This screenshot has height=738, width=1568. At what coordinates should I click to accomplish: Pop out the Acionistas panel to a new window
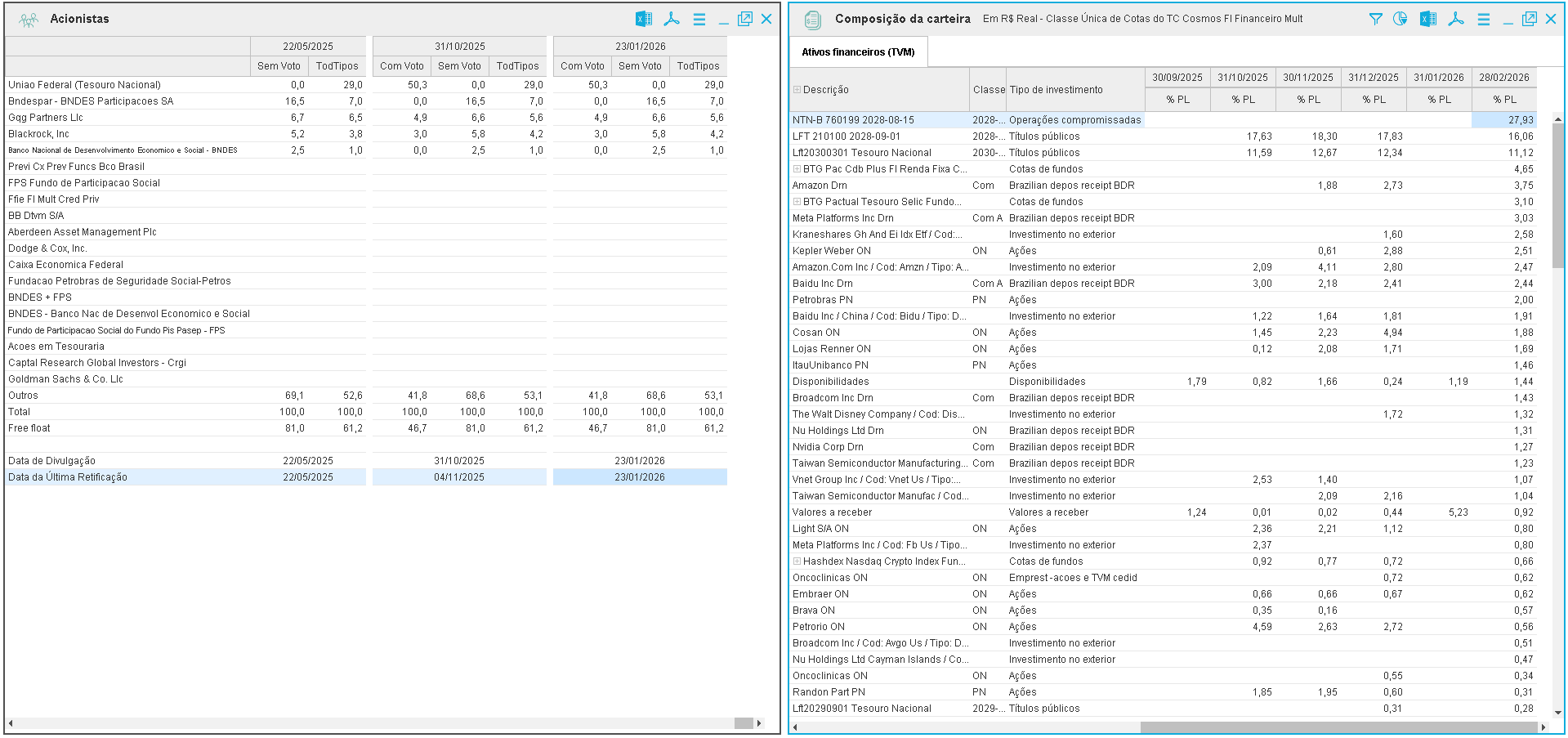pyautogui.click(x=745, y=19)
